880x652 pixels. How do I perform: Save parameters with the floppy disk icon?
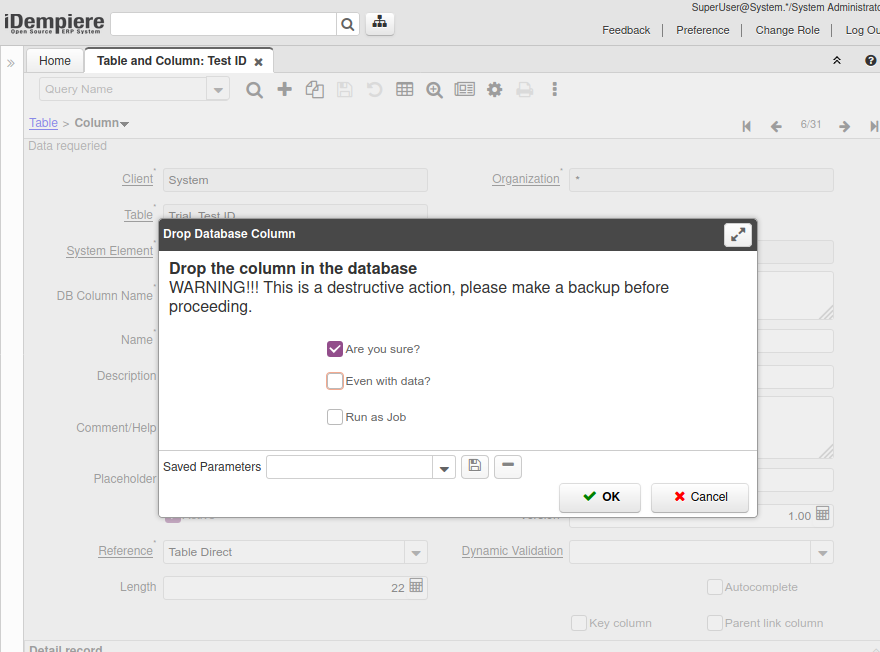tap(475, 466)
